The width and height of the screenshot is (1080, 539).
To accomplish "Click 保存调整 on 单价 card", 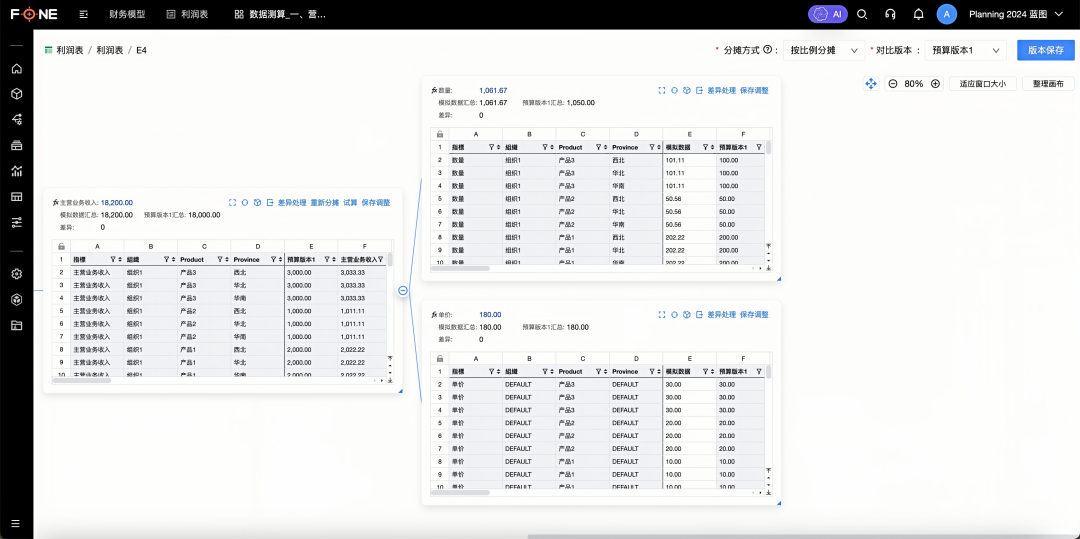I will point(754,315).
